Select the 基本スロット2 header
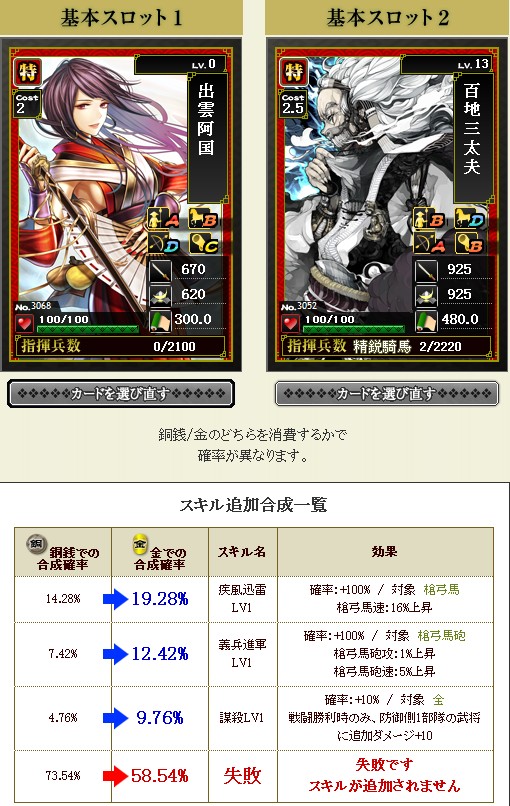This screenshot has height=806, width=510. [388, 18]
